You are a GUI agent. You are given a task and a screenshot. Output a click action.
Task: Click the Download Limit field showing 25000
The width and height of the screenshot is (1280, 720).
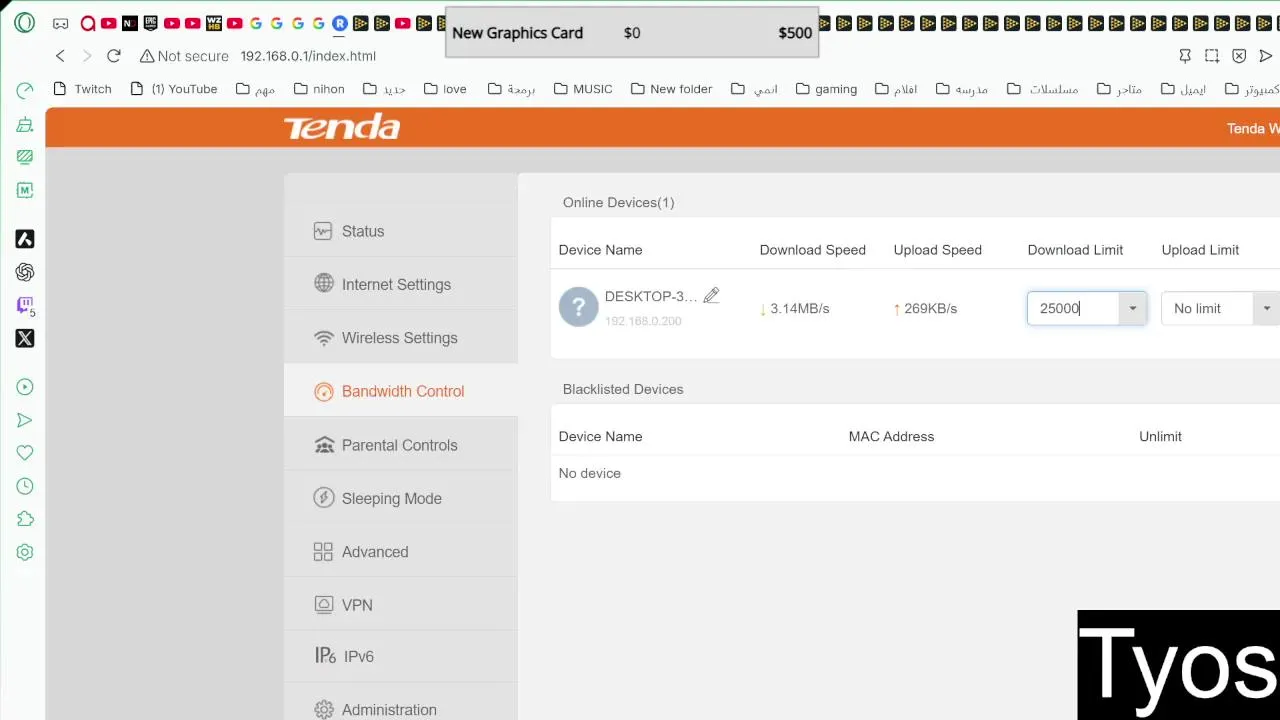click(x=1073, y=308)
